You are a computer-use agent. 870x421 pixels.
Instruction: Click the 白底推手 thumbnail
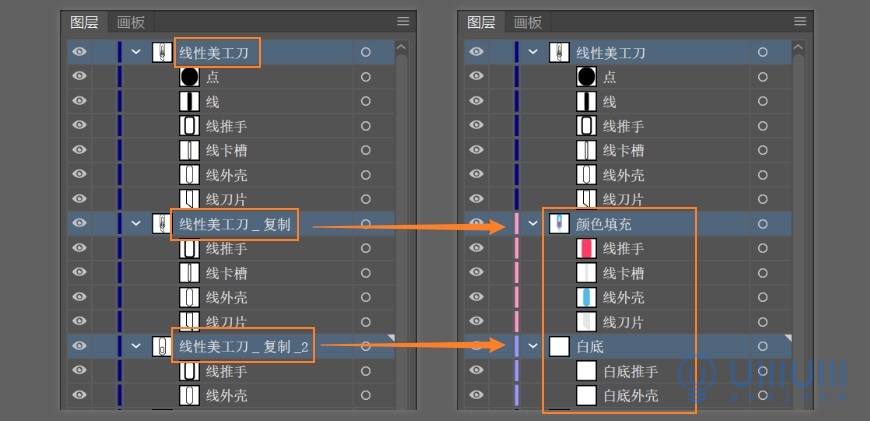586,371
